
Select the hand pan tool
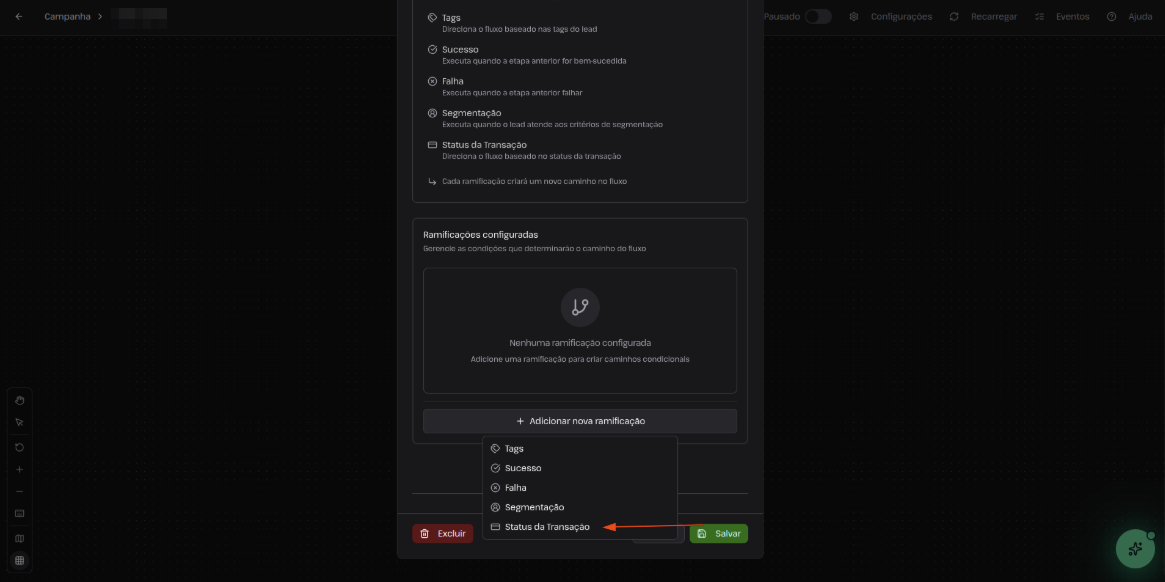pos(19,400)
